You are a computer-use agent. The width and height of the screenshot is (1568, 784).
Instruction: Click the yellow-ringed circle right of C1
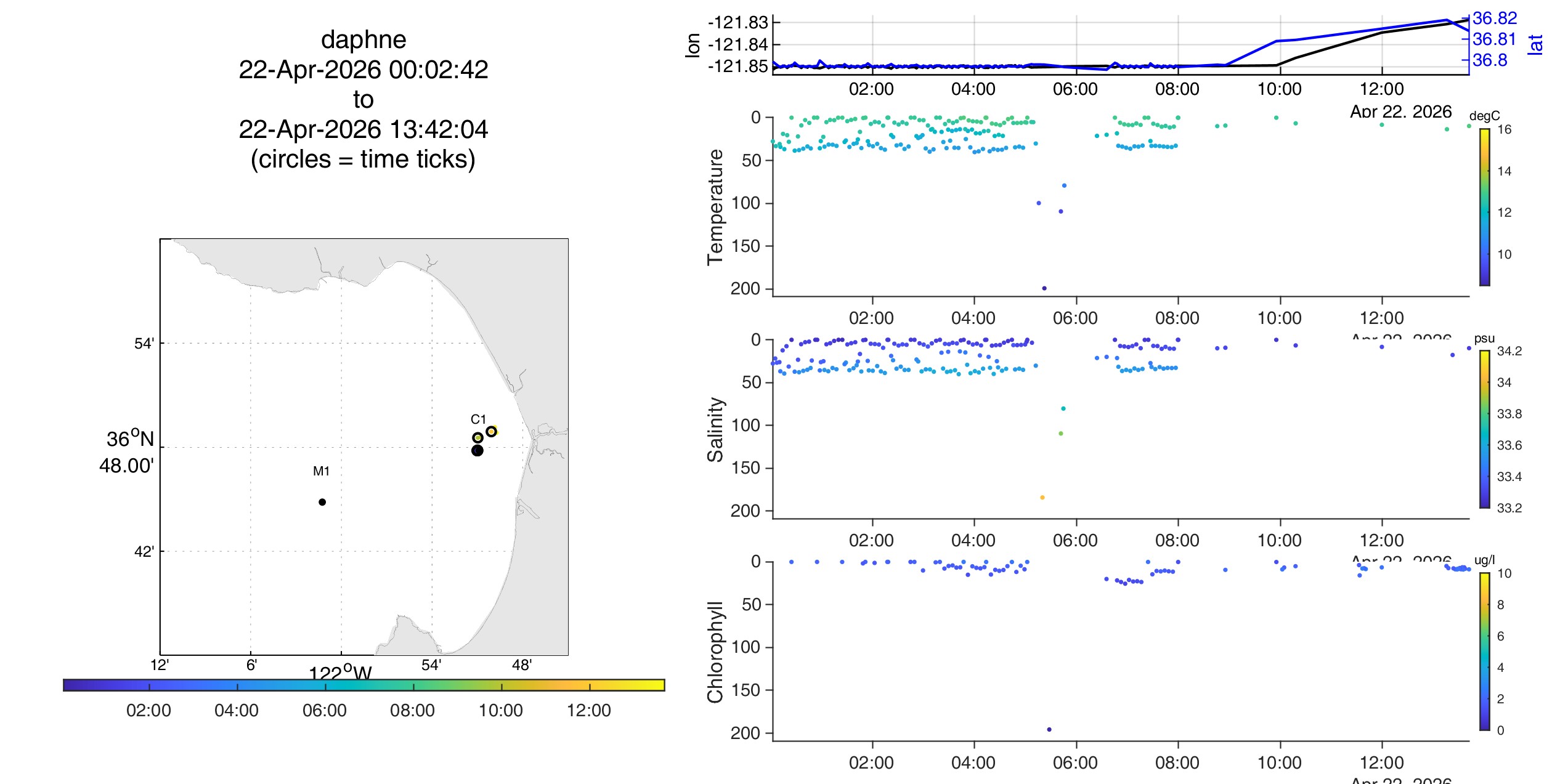(x=491, y=431)
